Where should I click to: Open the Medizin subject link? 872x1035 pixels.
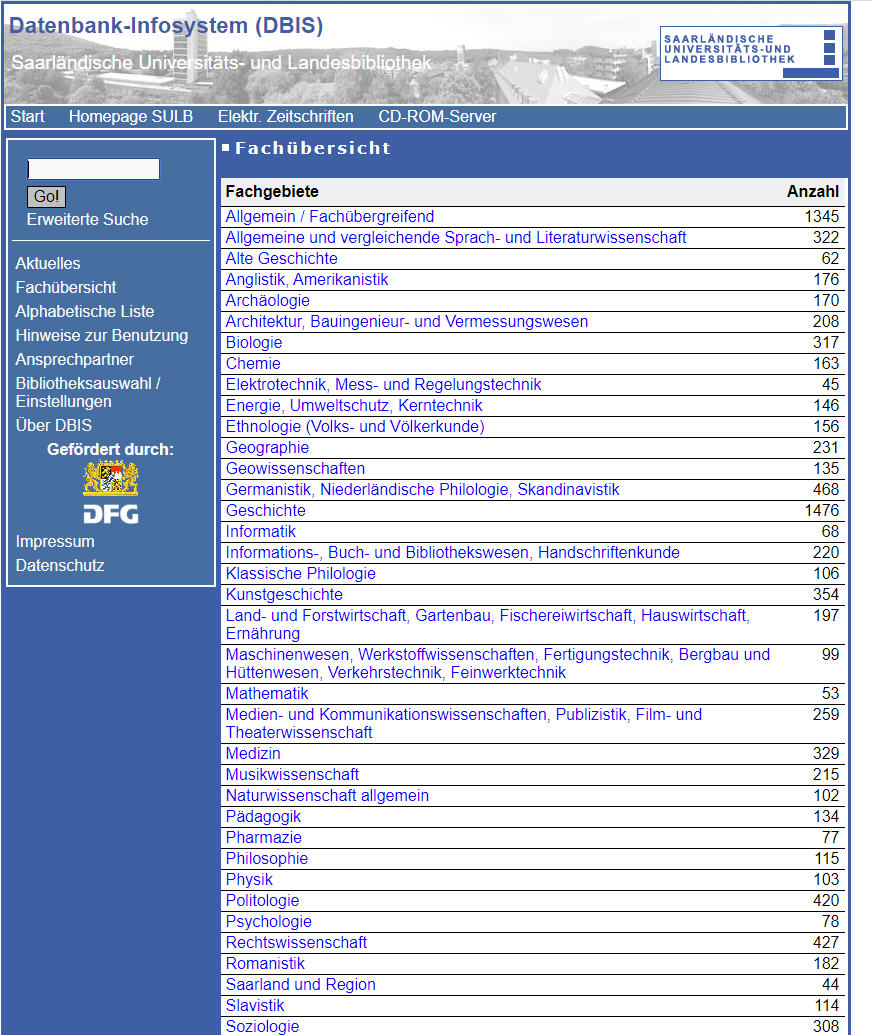[253, 754]
